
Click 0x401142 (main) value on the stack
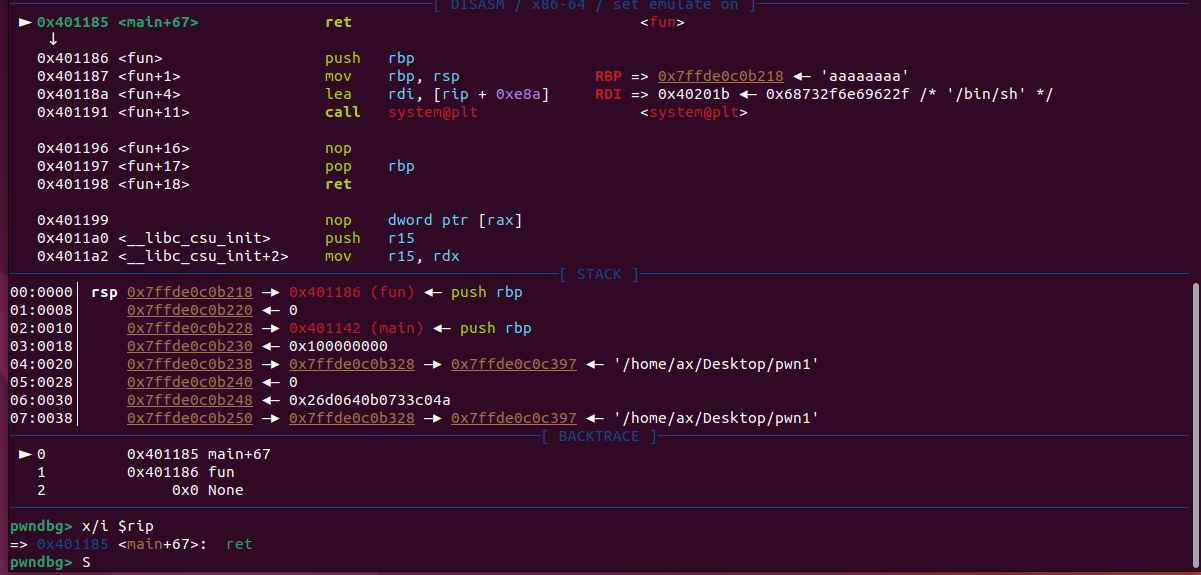355,328
